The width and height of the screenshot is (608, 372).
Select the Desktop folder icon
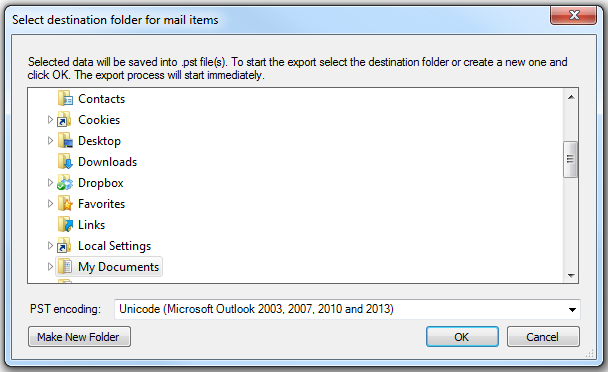click(65, 140)
